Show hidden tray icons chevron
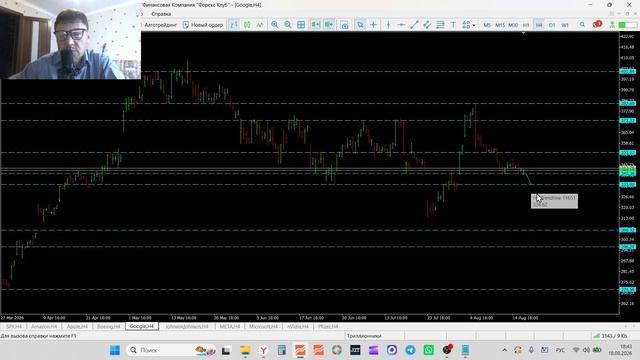 pyautogui.click(x=504, y=350)
